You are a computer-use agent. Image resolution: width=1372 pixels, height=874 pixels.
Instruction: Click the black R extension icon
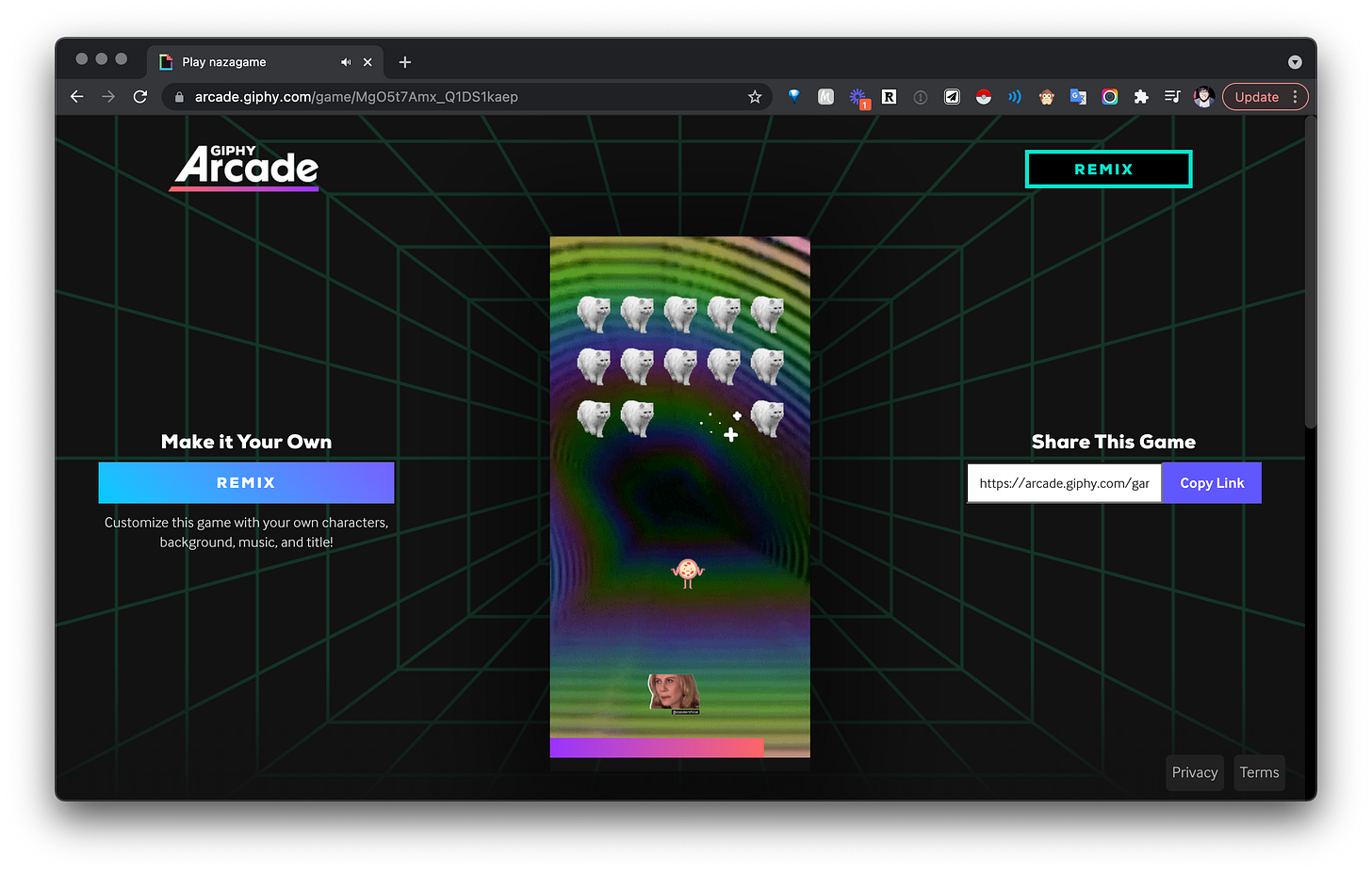(x=889, y=97)
